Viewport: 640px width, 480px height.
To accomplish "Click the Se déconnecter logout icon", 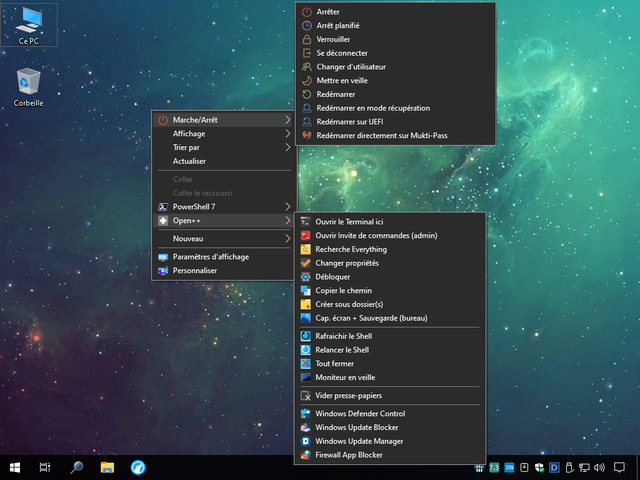I will pos(307,53).
